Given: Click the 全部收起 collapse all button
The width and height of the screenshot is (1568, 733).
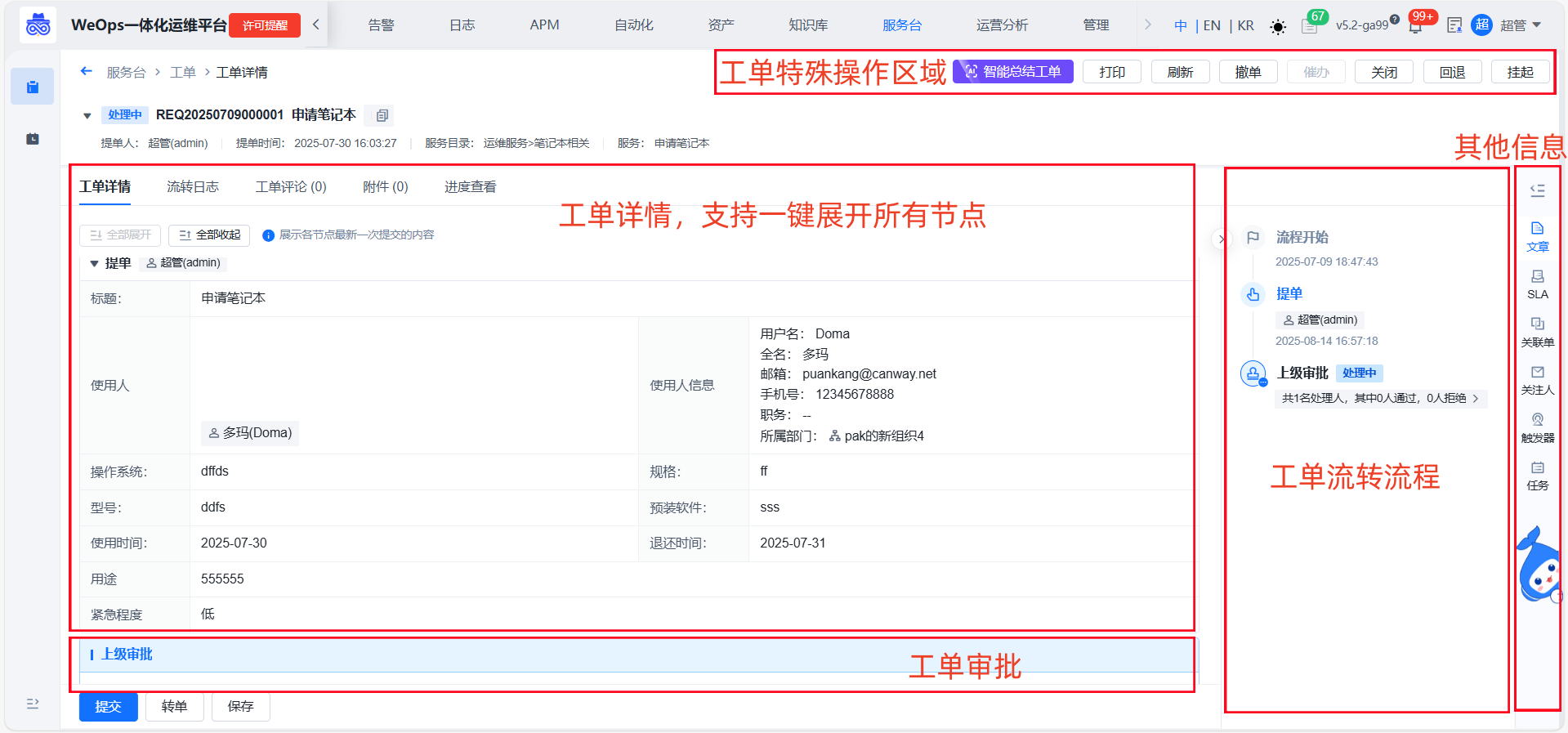Looking at the screenshot, I should 209,235.
